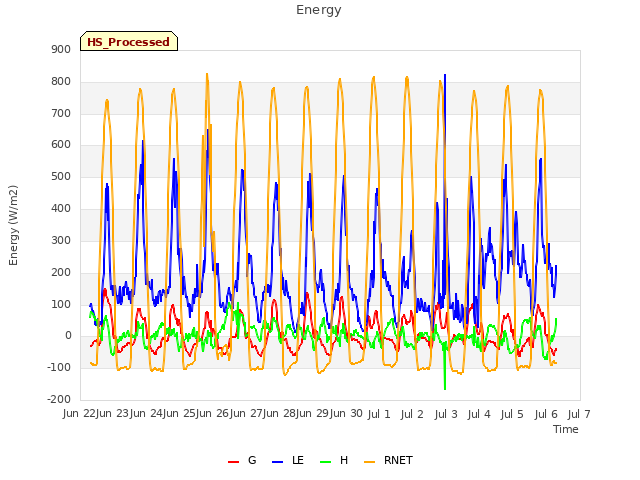
Task: Click the green H negative spike on Jul 3
Action: click(445, 388)
